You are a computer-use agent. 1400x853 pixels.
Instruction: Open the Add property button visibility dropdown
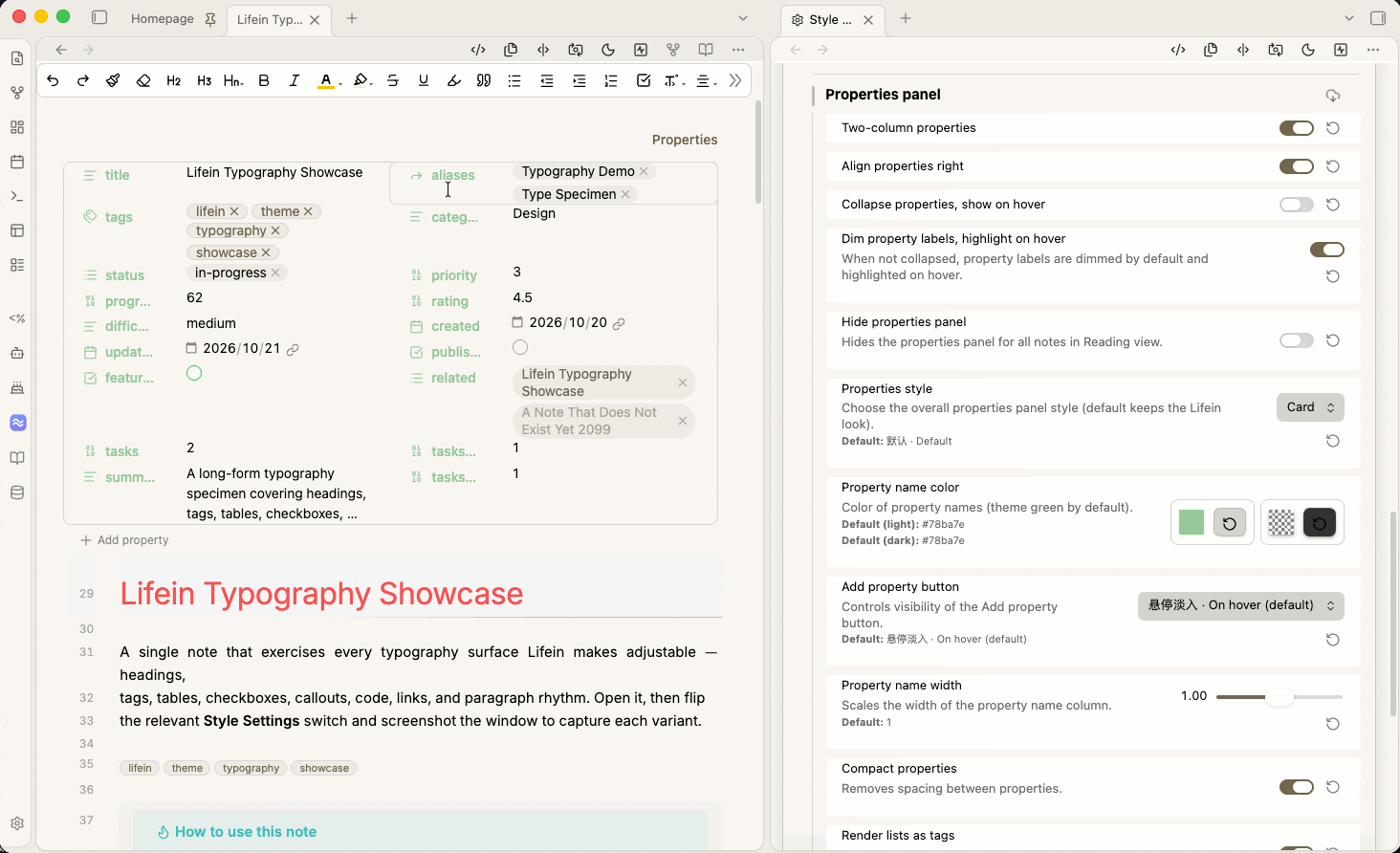[x=1241, y=605]
